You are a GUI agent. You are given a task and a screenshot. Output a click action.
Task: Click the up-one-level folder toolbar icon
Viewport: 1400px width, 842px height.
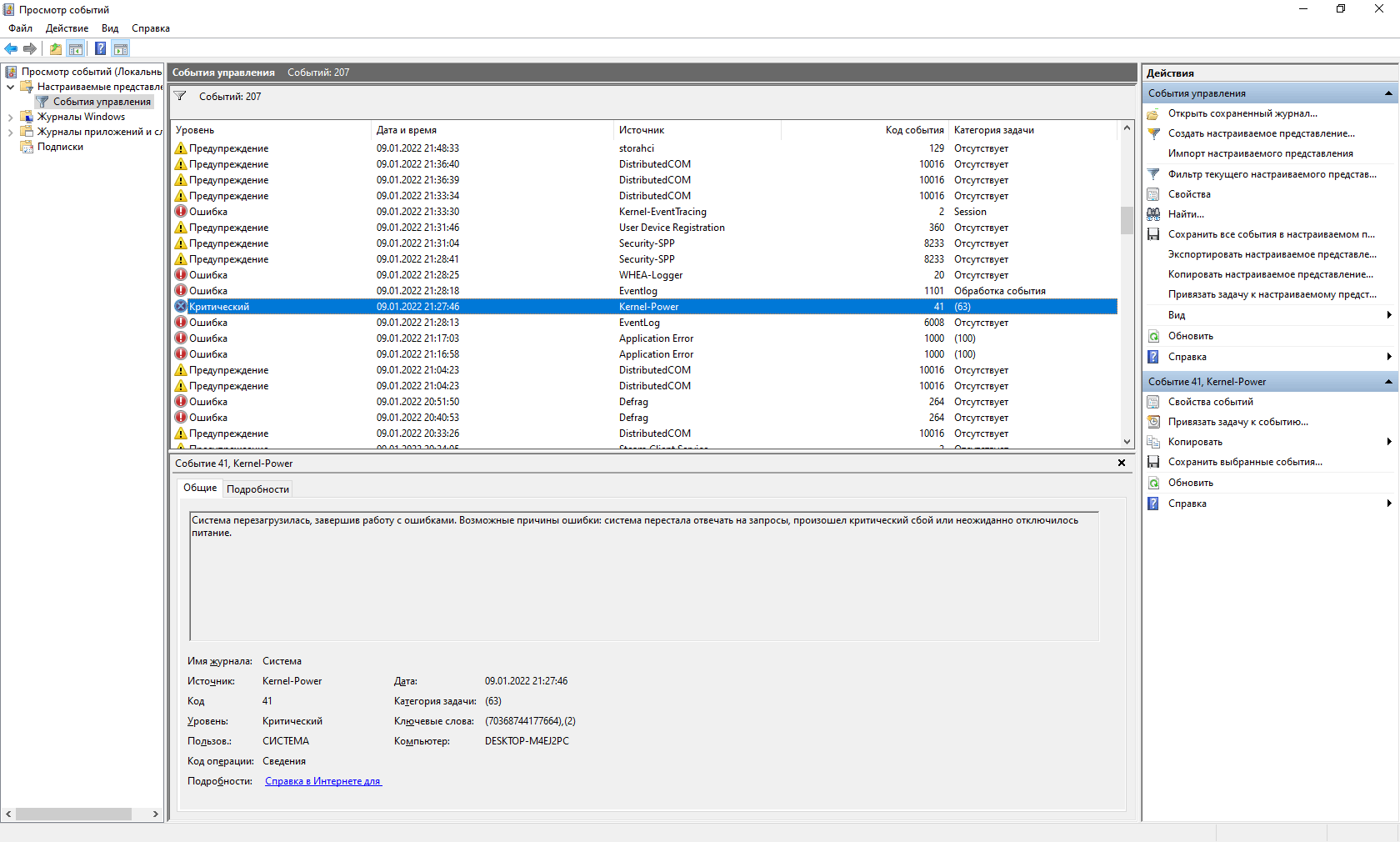[x=55, y=48]
